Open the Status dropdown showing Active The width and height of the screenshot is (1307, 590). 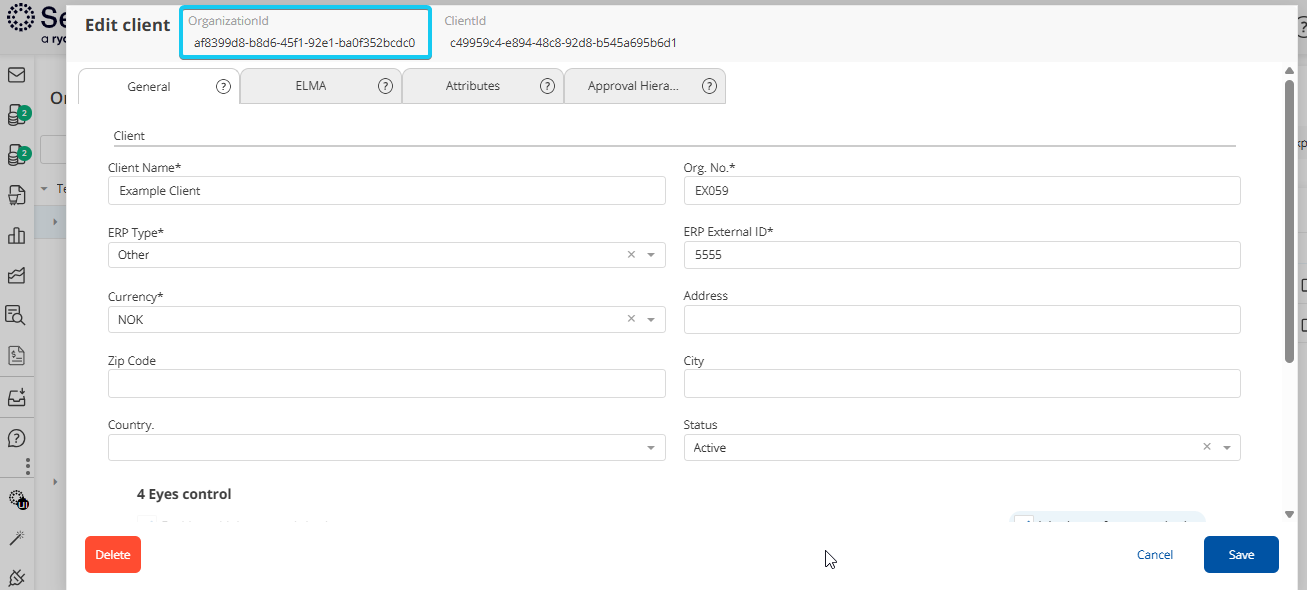[x=1226, y=447]
